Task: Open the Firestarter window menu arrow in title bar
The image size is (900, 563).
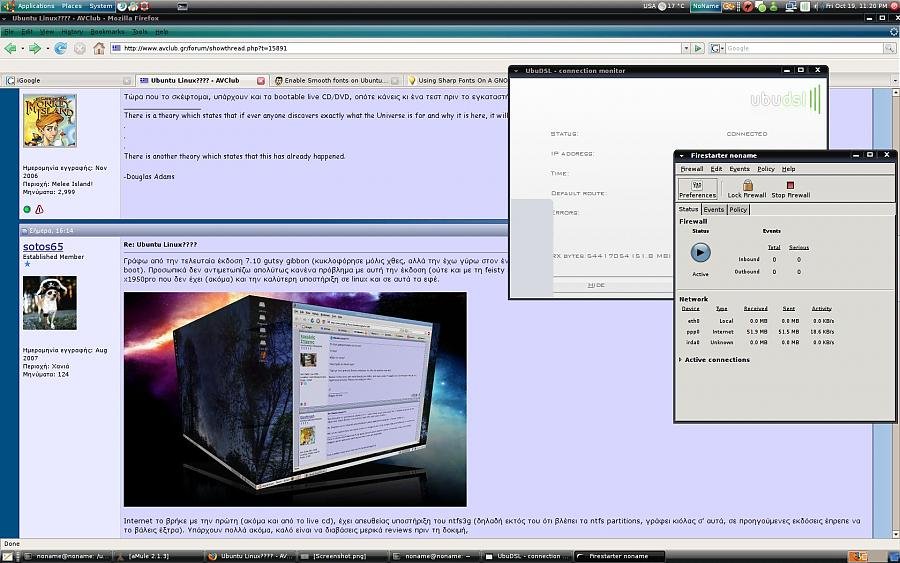Action: [x=681, y=156]
